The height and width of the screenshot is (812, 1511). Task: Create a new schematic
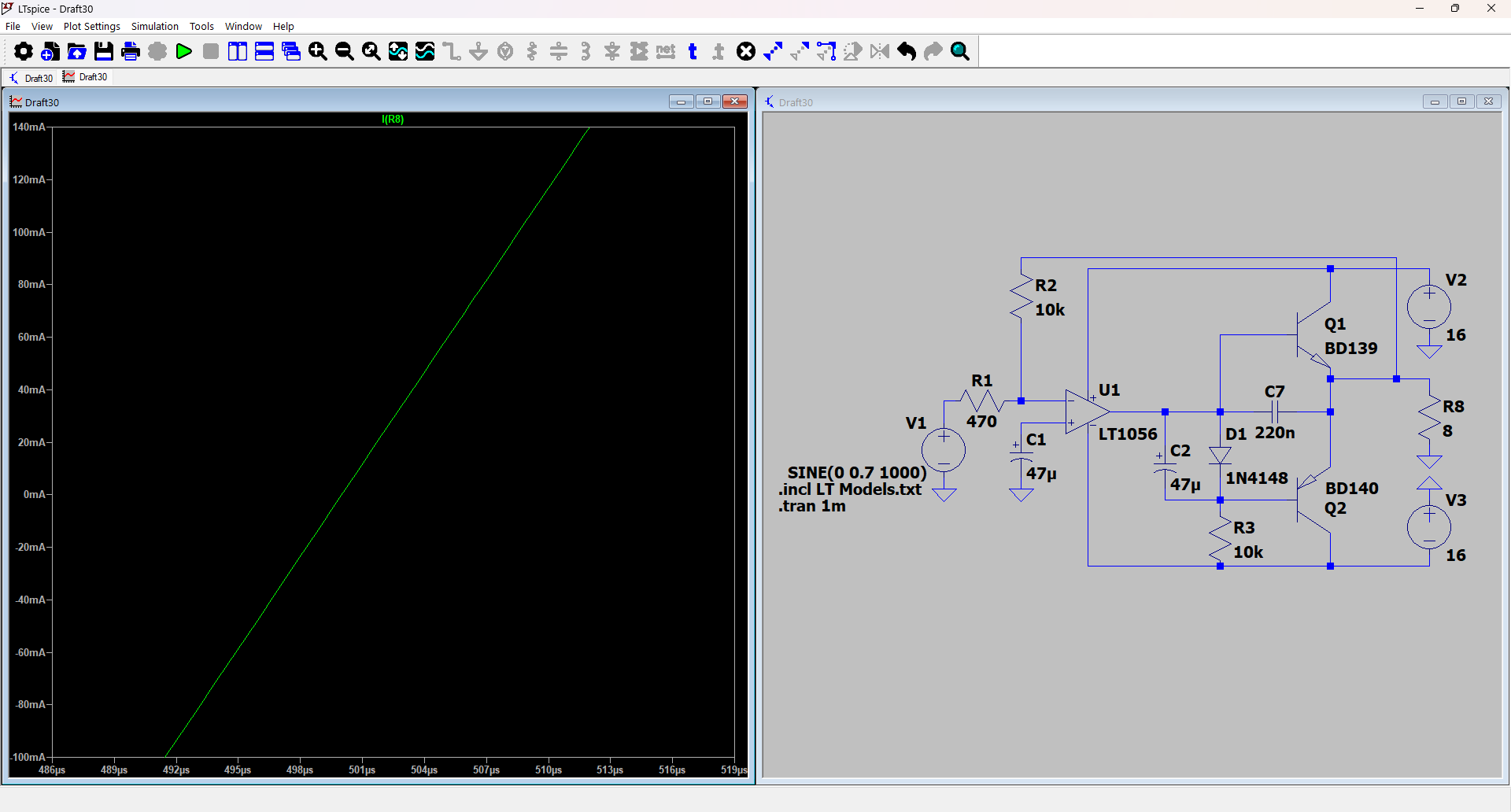coord(50,52)
